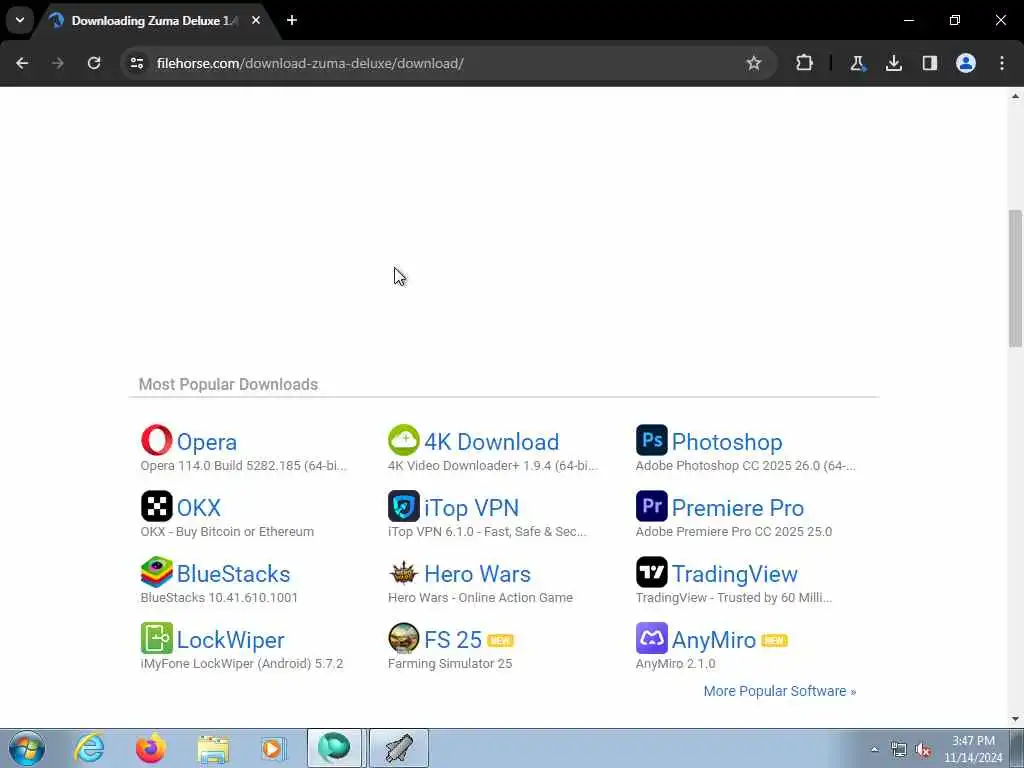The image size is (1024, 768).
Task: Close the Downloading Zuma Deluxe tab
Action: (256, 20)
